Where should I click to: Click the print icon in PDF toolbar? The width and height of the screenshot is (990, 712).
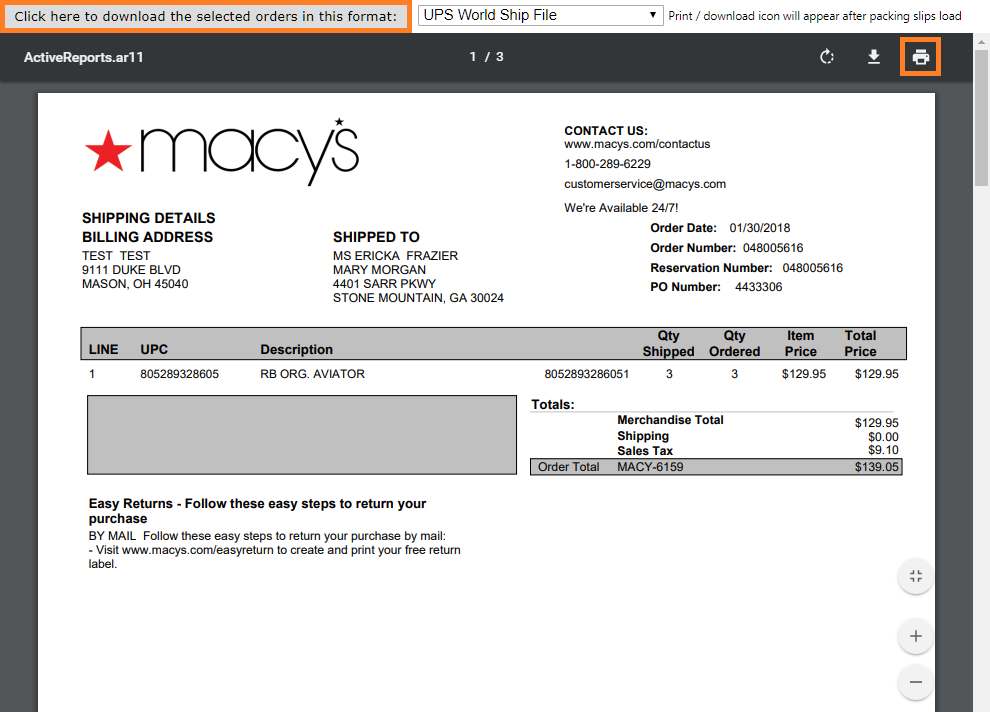pos(921,57)
